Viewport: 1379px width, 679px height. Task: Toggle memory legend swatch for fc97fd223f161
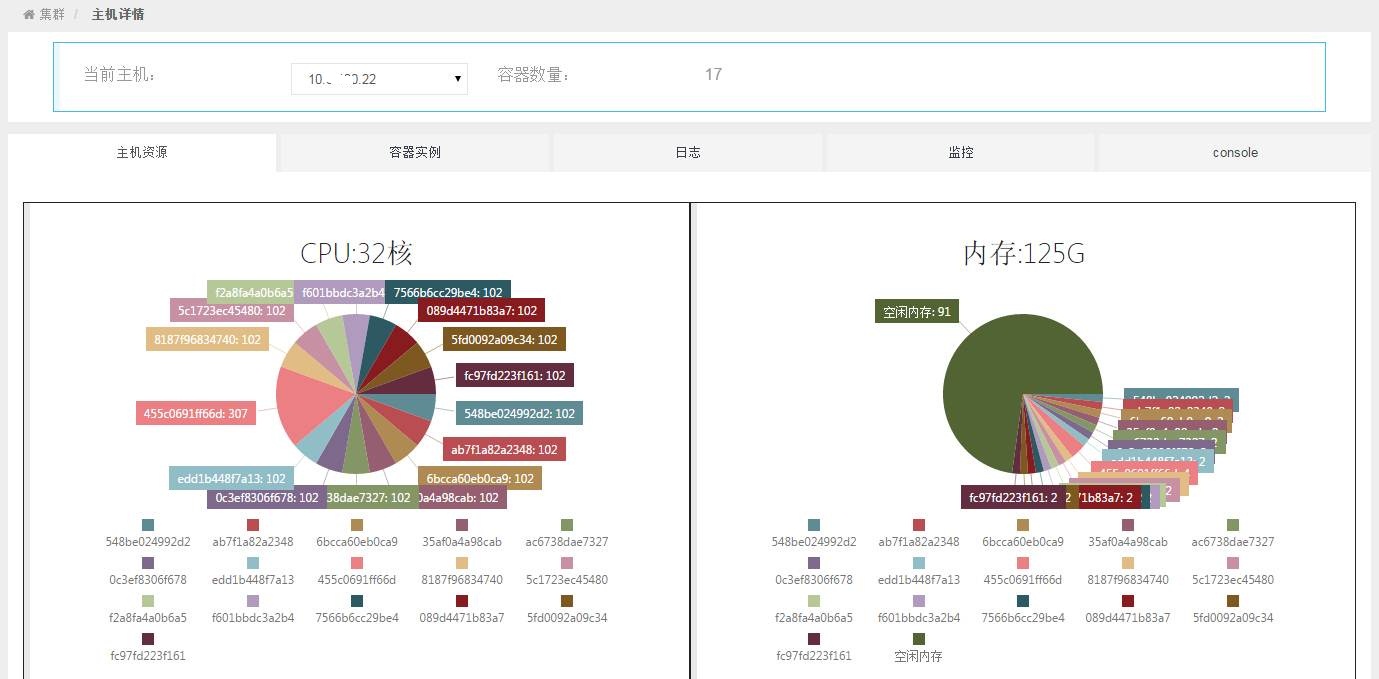coord(814,639)
